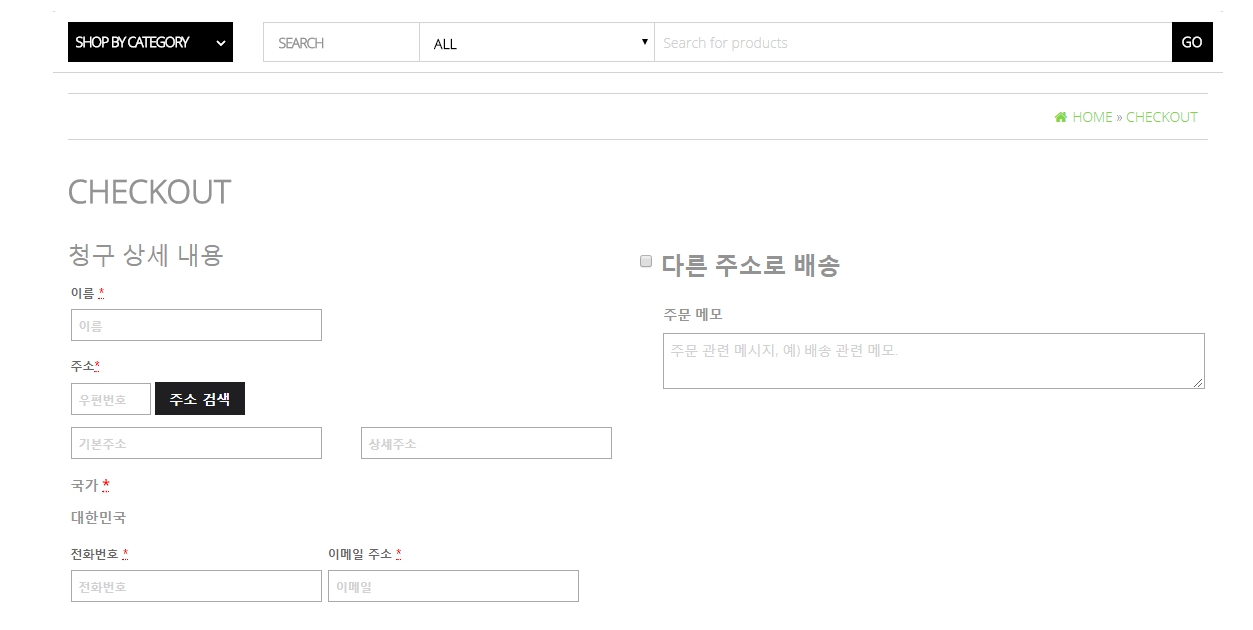This screenshot has height=630, width=1253.
Task: Click the 전화번호 phone number field
Action: click(x=197, y=586)
